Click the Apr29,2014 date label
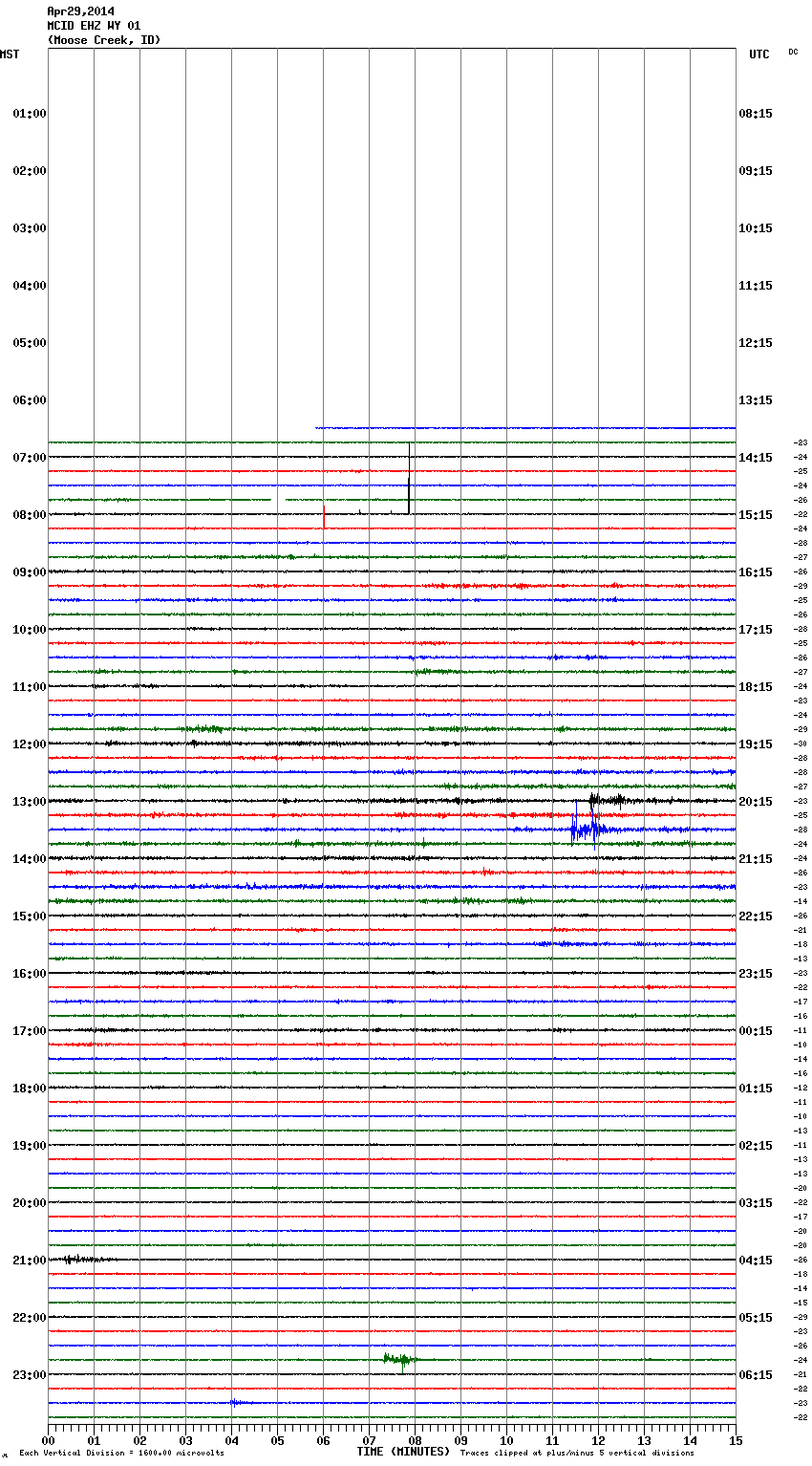This screenshot has width=812, height=1466. (80, 11)
